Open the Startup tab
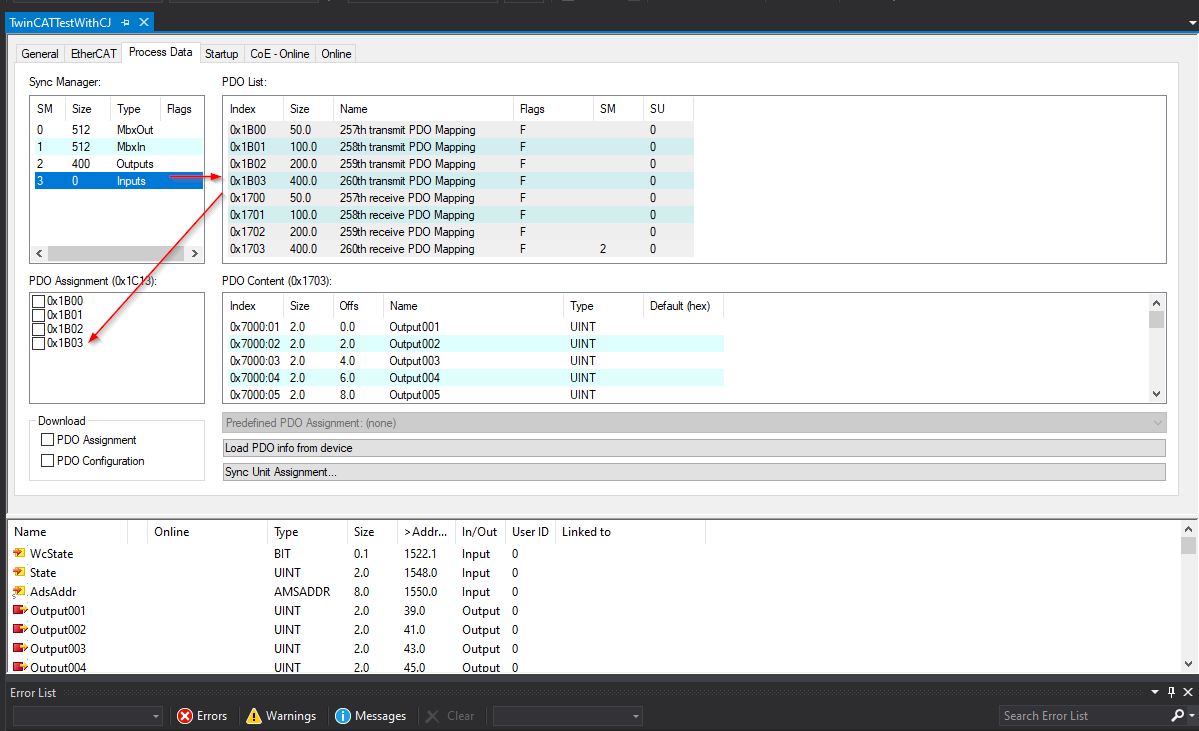Viewport: 1199px width, 731px height. [x=222, y=54]
